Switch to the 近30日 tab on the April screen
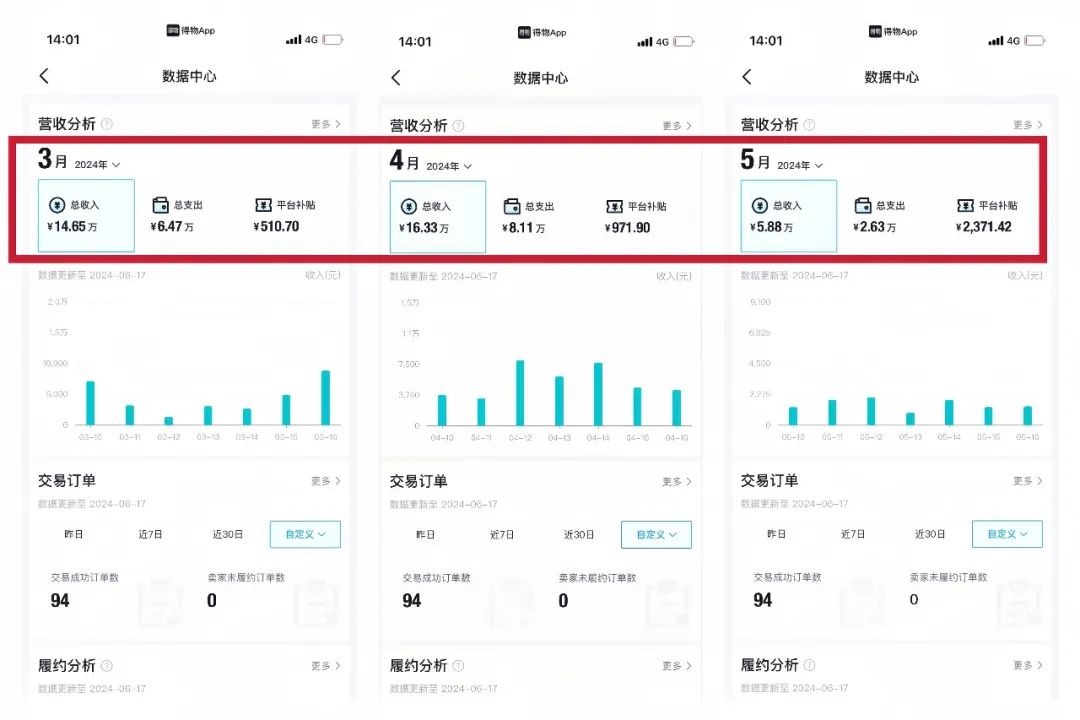The height and width of the screenshot is (720, 1080). tap(578, 534)
